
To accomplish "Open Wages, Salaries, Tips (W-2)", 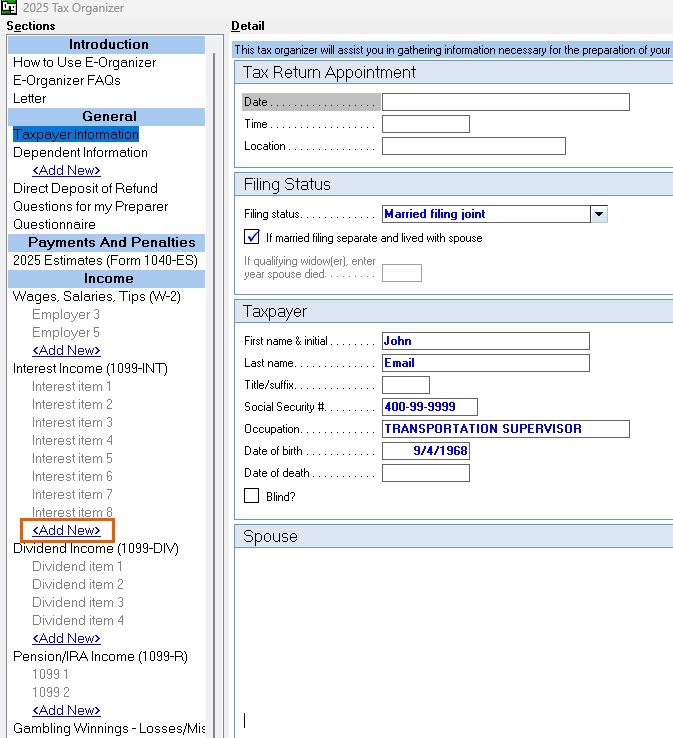I will [96, 296].
